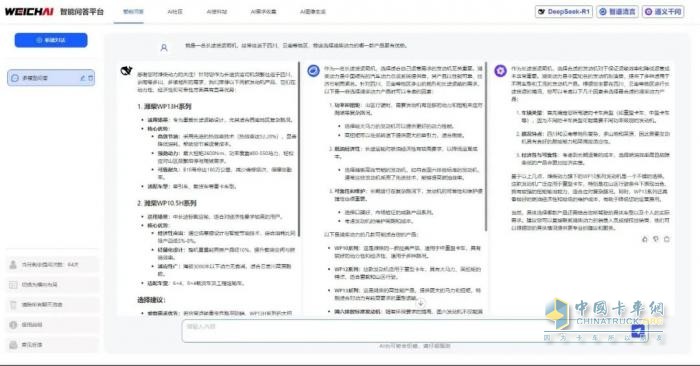Screen dimensions: 700x366
Task: Toggle the DeepSeek-R1 model button
Action: 564,12
